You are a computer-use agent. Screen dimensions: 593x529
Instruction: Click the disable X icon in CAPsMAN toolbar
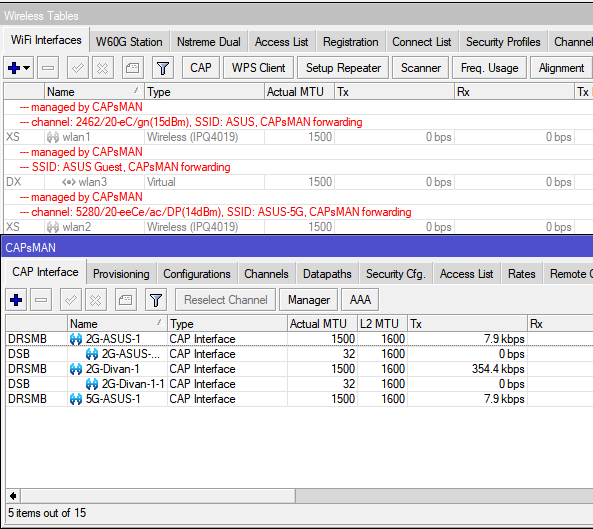click(x=96, y=300)
